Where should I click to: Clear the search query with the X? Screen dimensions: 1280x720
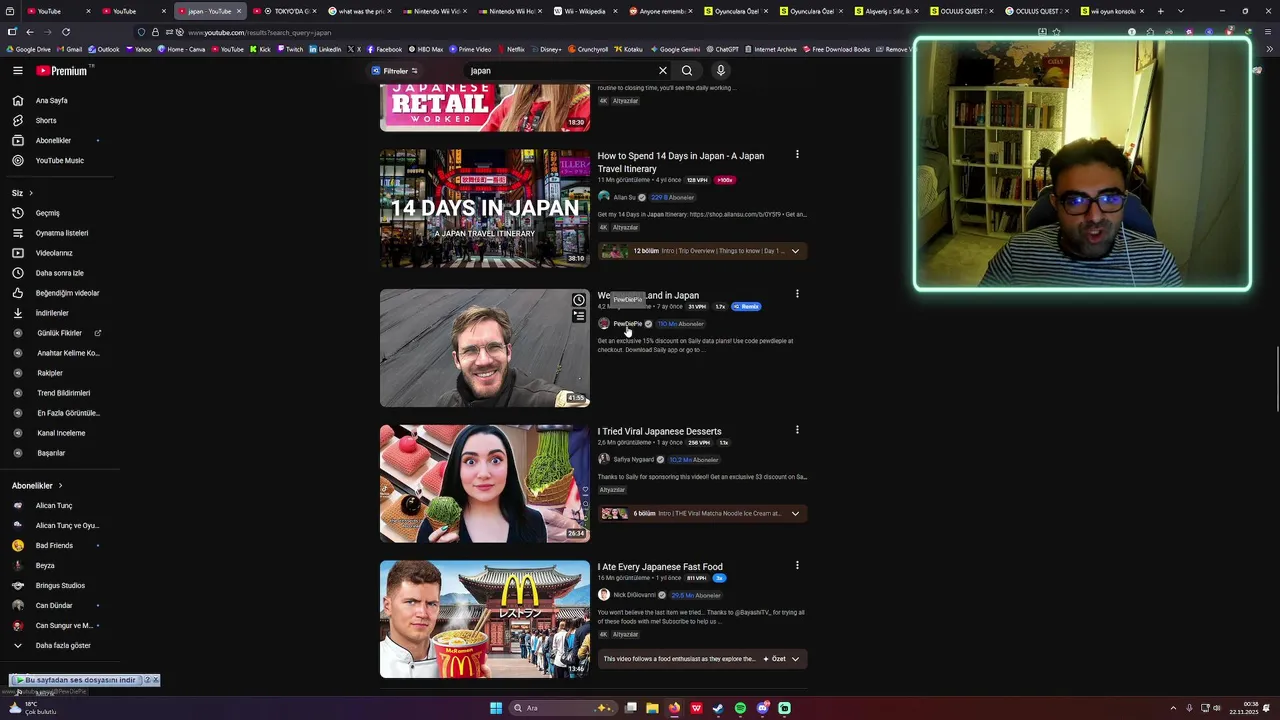click(x=662, y=71)
